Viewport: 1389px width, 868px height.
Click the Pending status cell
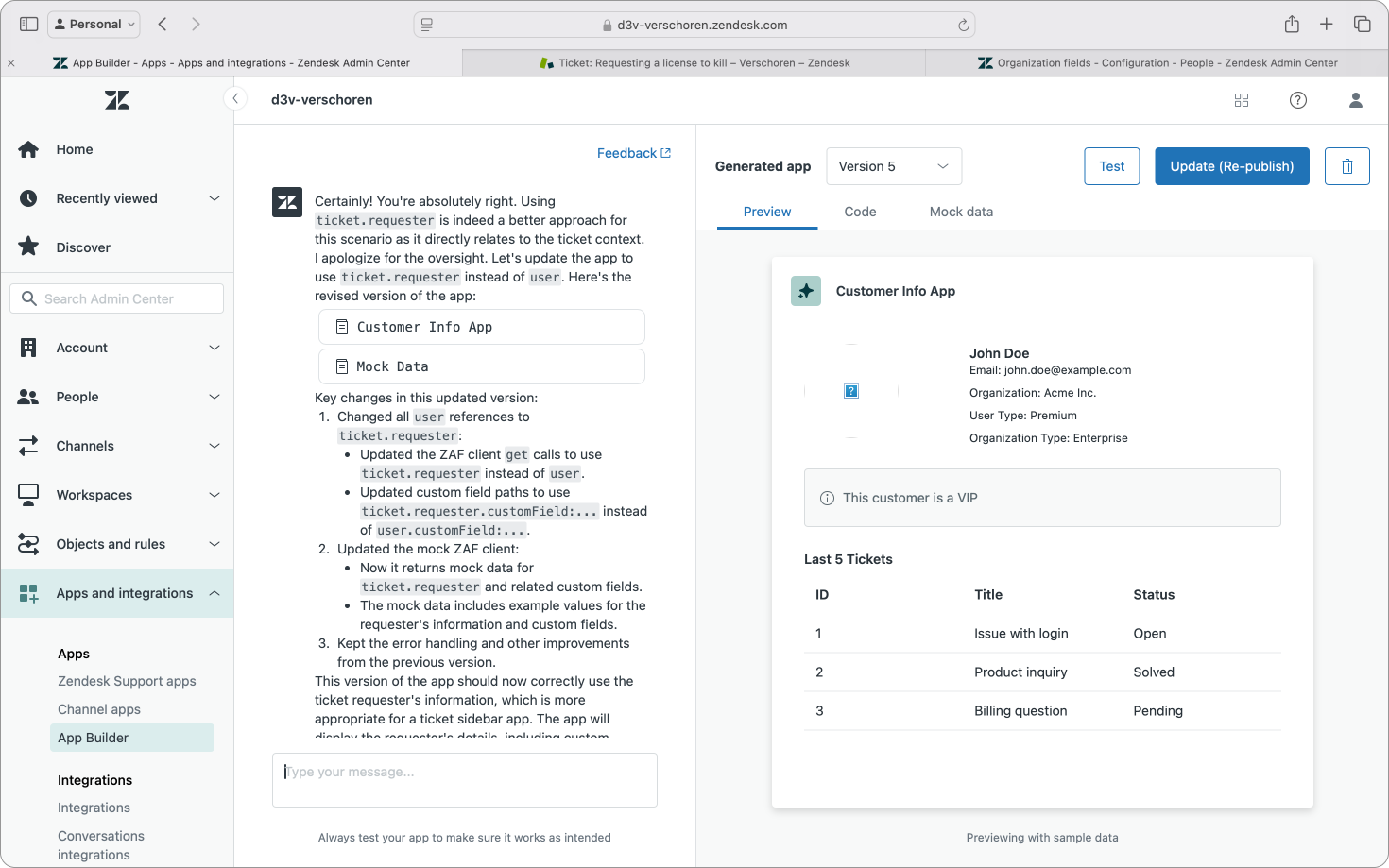pyautogui.click(x=1157, y=711)
